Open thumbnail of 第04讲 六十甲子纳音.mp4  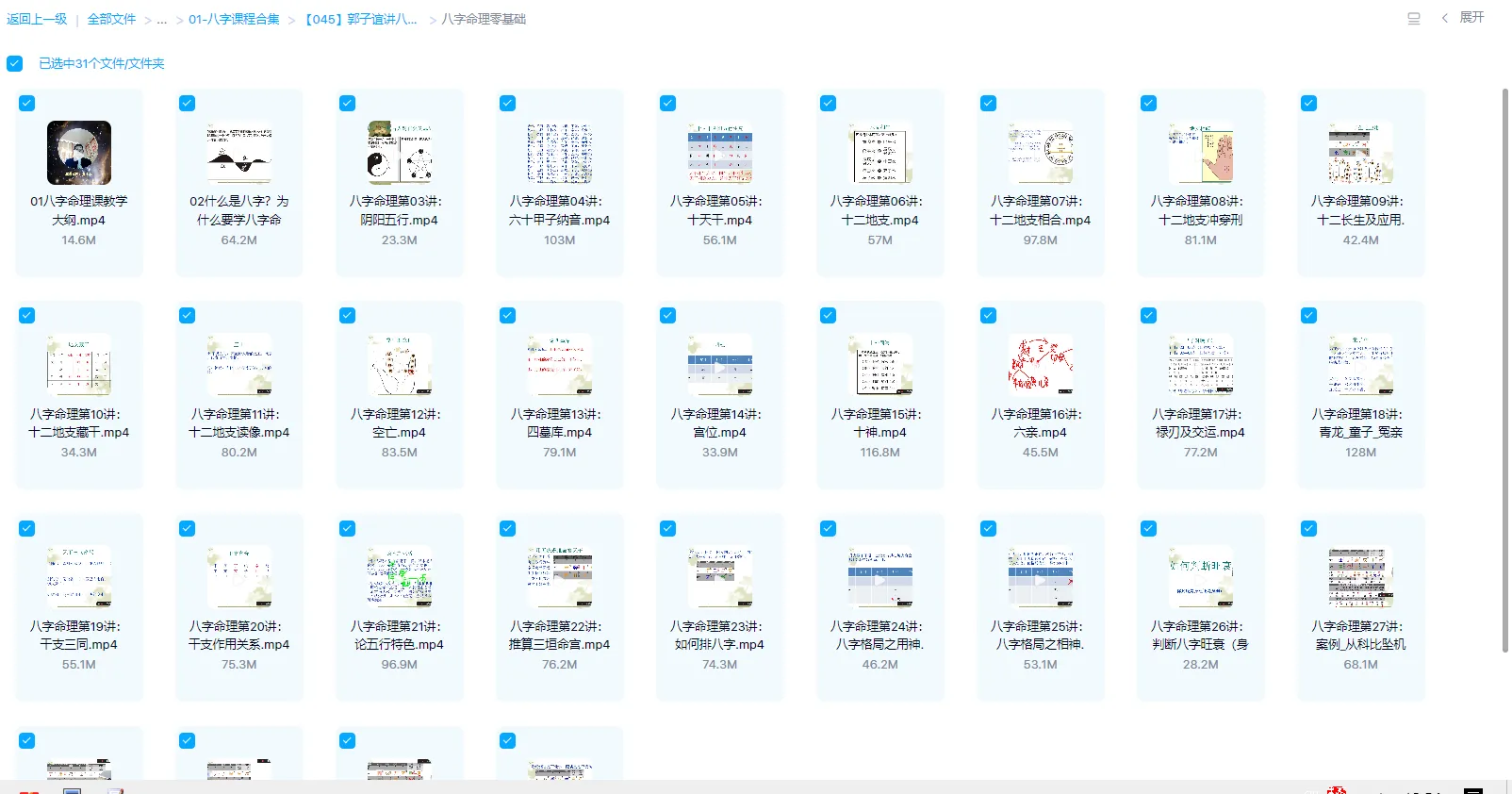click(560, 153)
